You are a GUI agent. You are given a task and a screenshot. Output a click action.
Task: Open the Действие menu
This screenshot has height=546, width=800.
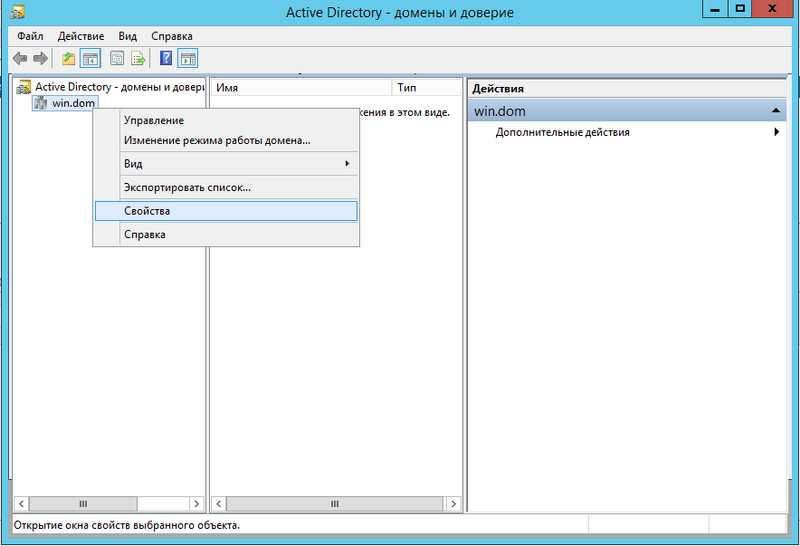pos(81,36)
